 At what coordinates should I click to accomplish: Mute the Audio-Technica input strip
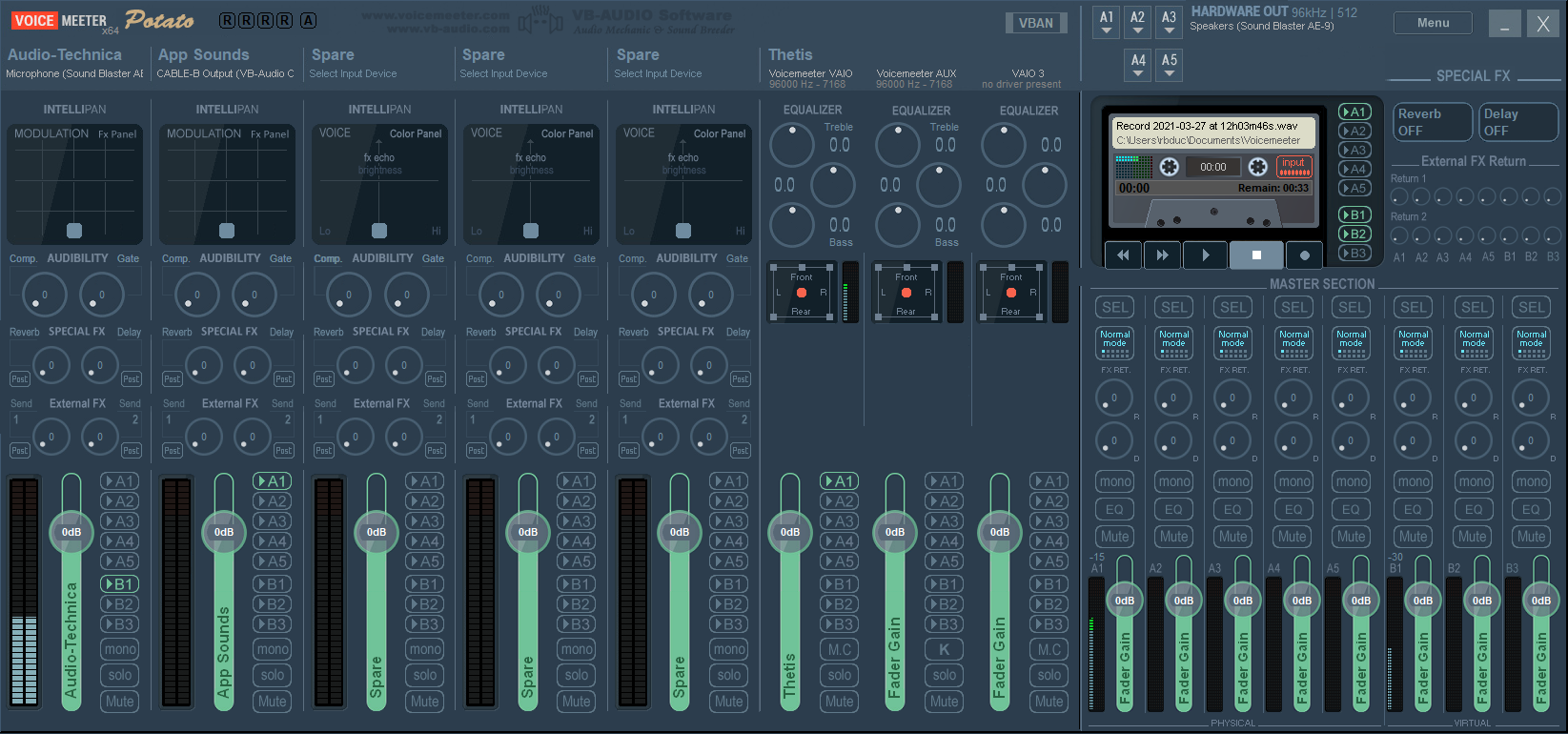tap(120, 702)
